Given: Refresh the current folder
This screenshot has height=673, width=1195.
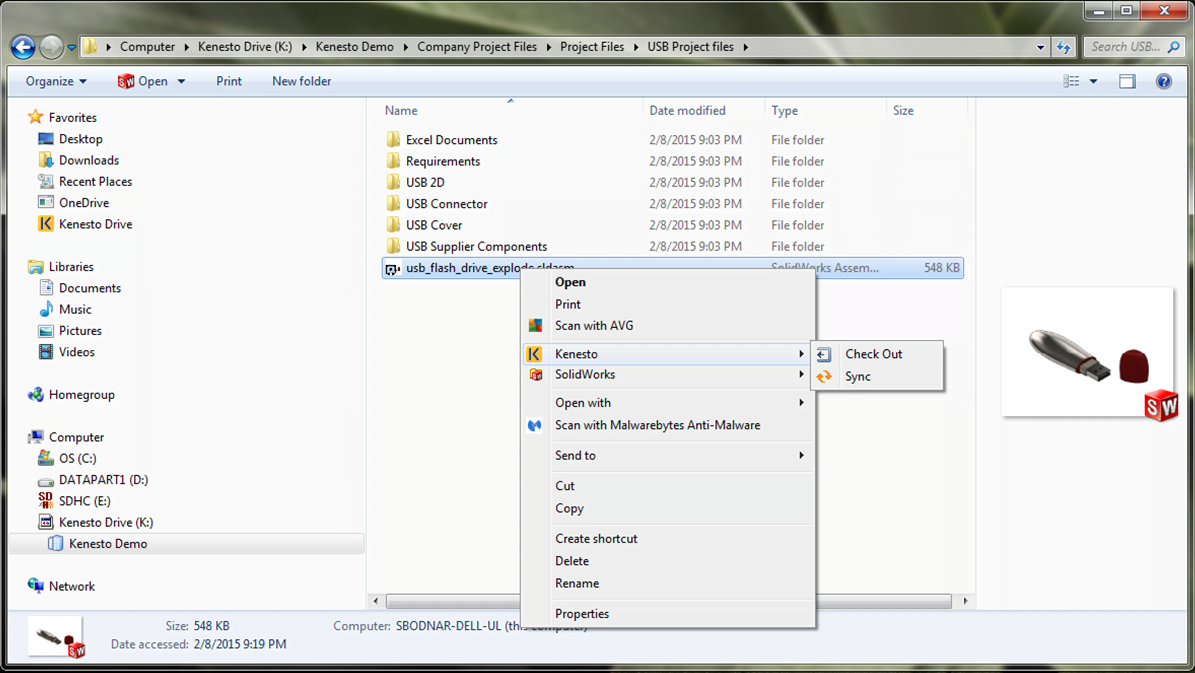Looking at the screenshot, I should [1062, 46].
